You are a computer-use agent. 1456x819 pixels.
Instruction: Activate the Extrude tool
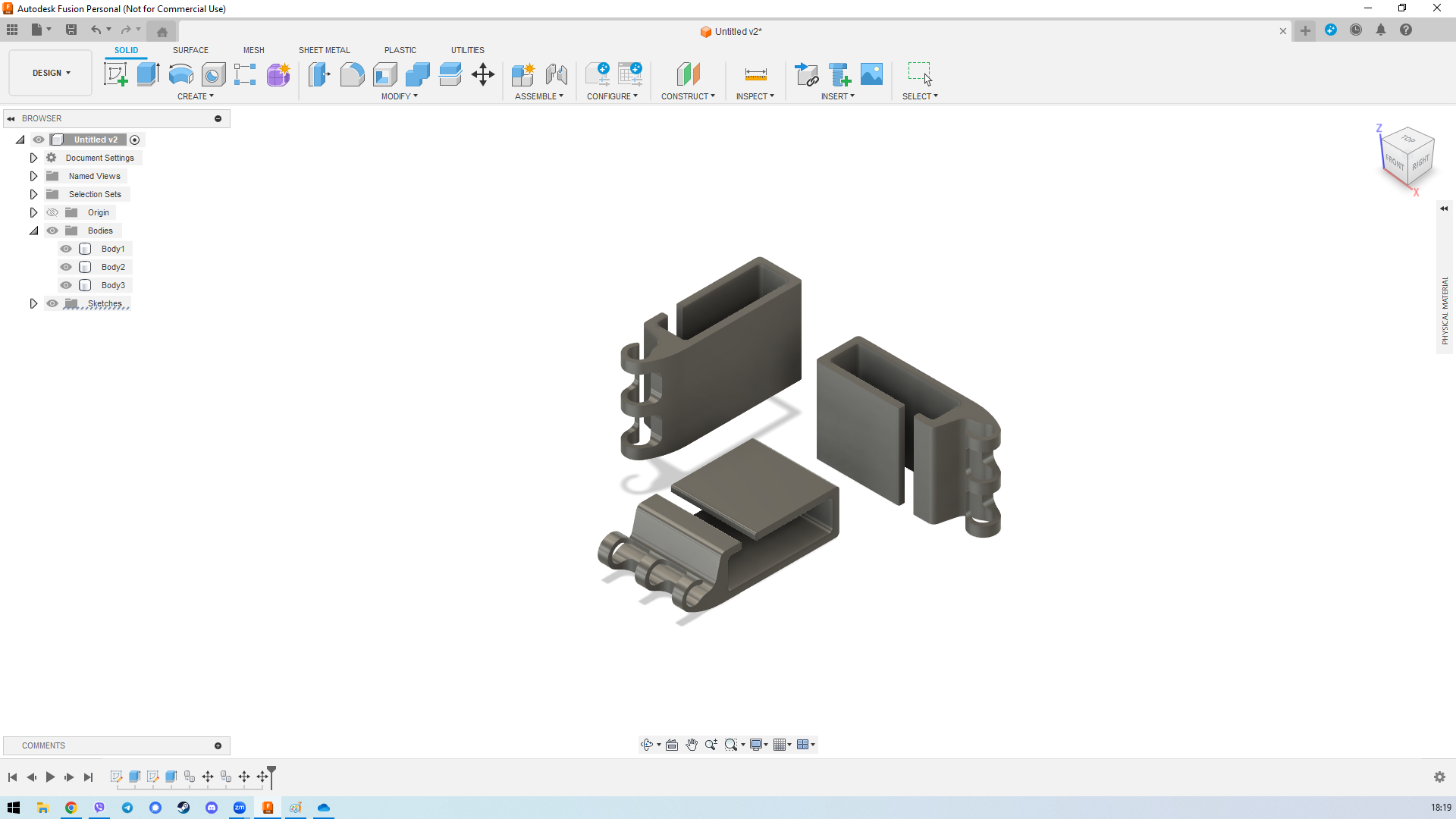[146, 74]
